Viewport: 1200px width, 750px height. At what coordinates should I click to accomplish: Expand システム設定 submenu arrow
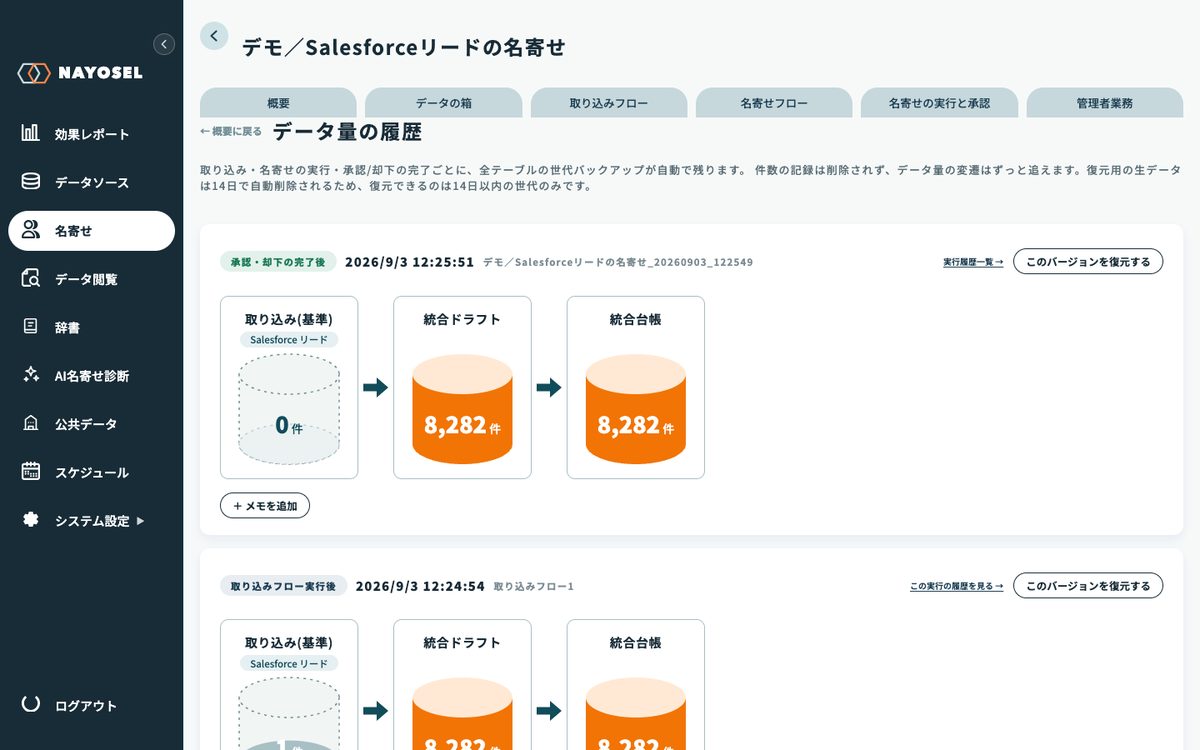(x=140, y=521)
